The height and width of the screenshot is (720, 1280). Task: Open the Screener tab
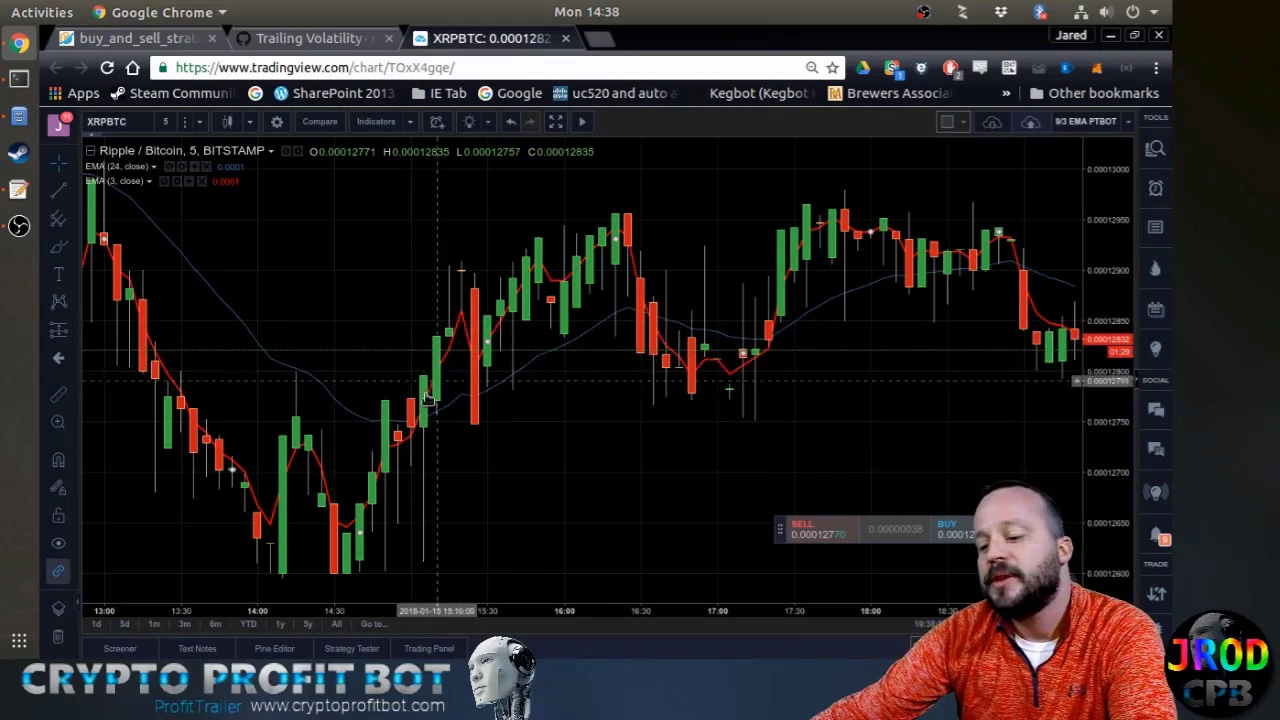pyautogui.click(x=120, y=649)
